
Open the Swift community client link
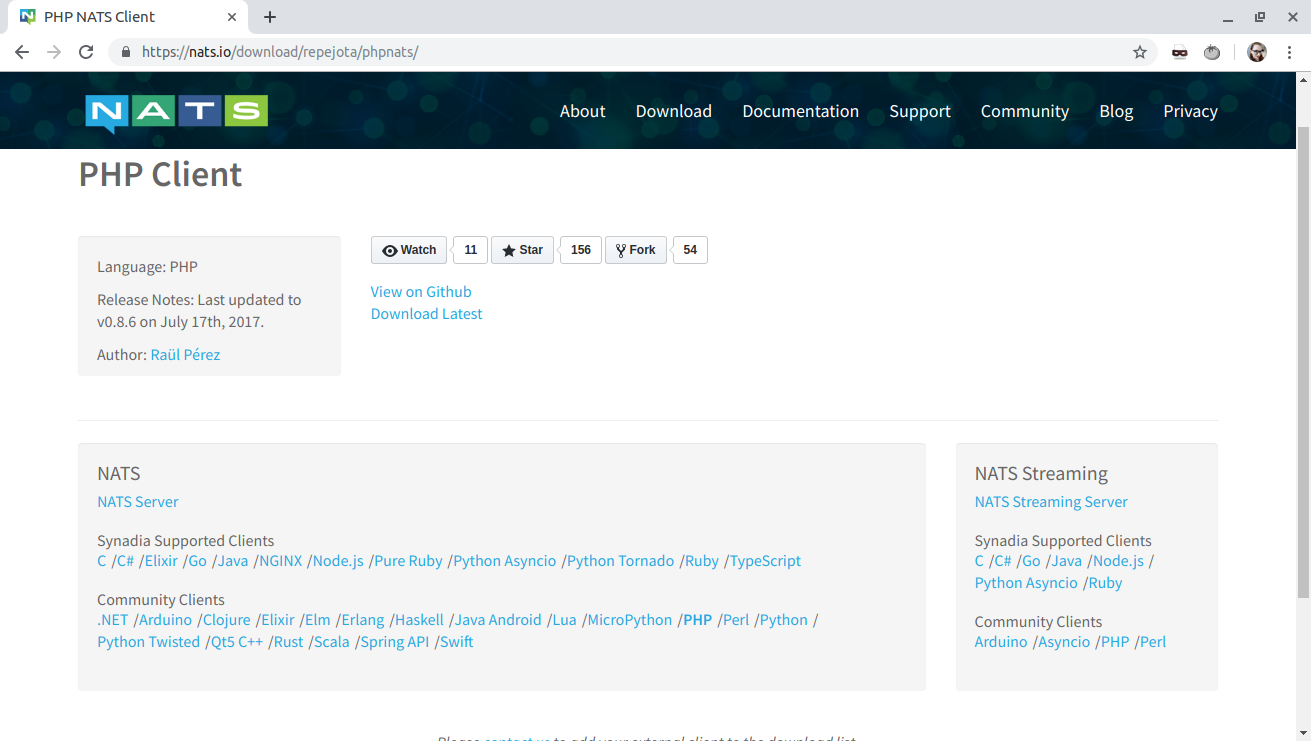click(x=457, y=642)
